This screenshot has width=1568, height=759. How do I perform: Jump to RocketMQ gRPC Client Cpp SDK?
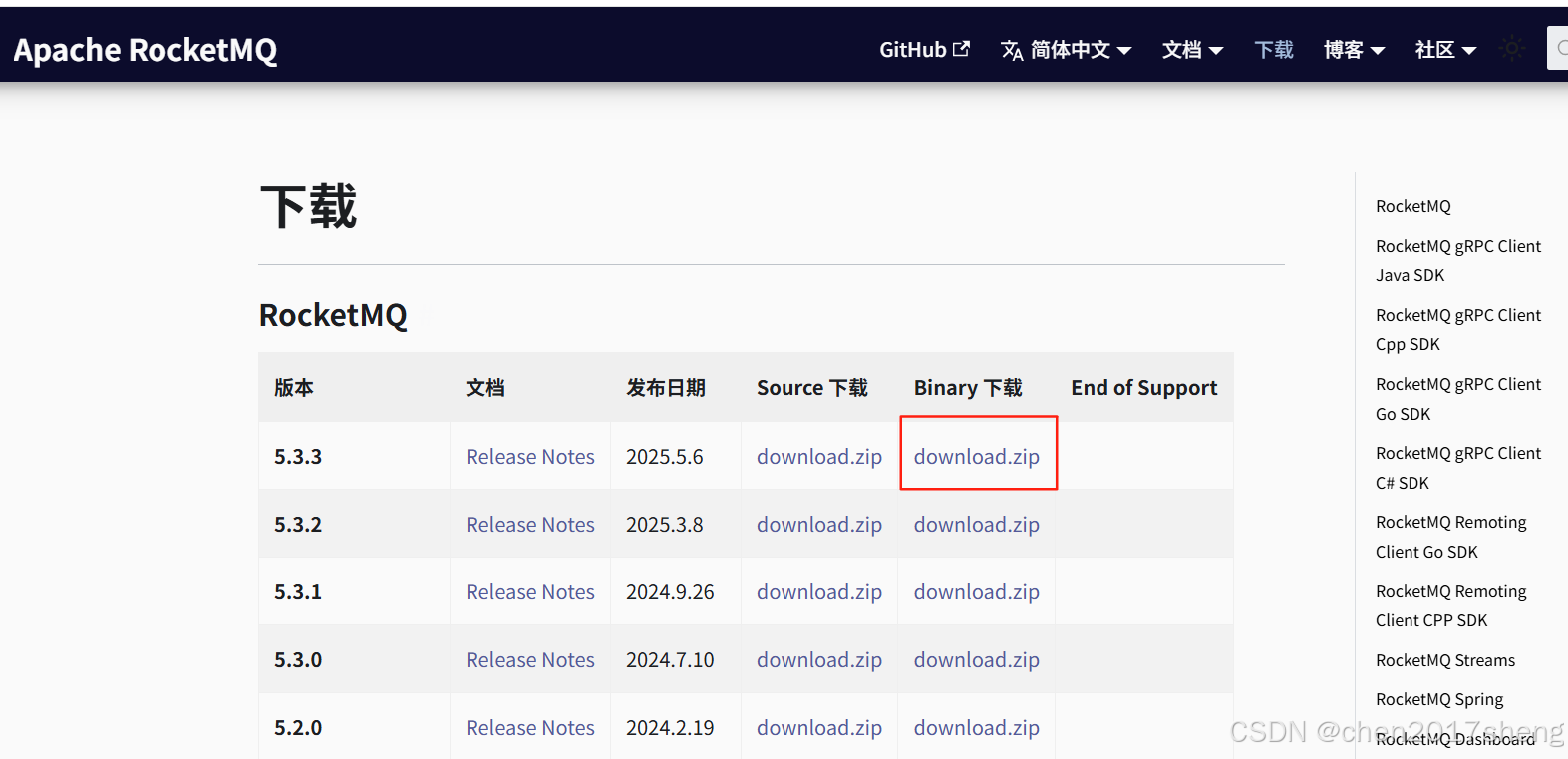1458,330
